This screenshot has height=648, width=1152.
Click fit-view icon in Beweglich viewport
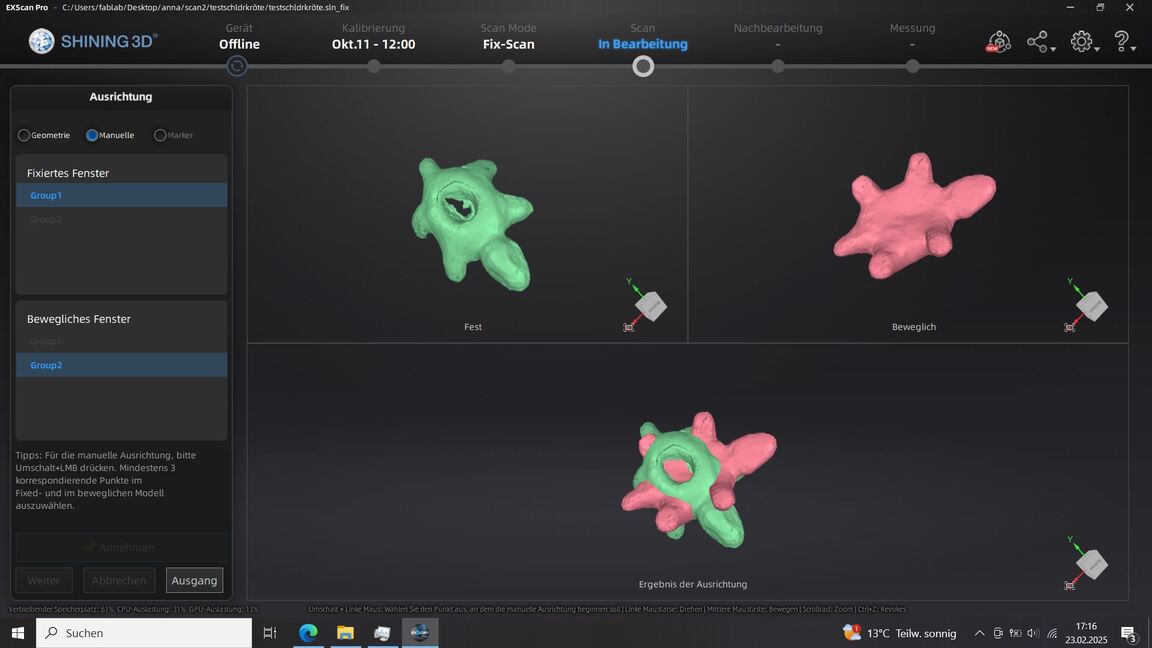1069,328
